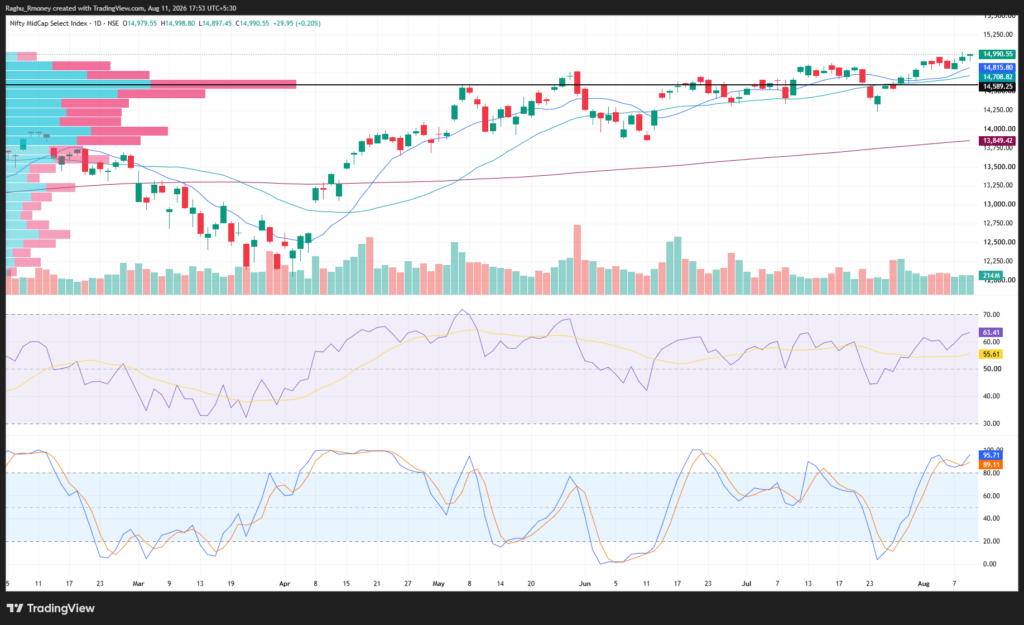Click the 14,815.80 moving average price label
The width and height of the screenshot is (1024, 625).
click(x=997, y=67)
